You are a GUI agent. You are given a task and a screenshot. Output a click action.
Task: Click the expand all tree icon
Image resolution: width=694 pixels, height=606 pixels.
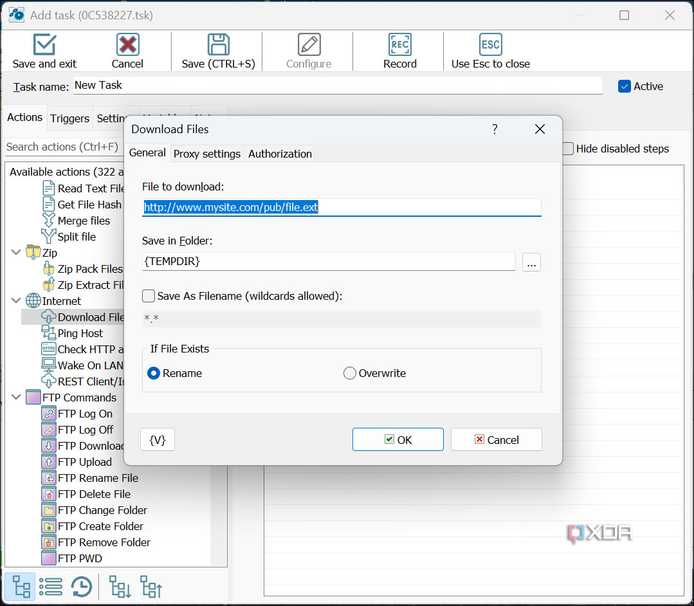click(x=120, y=587)
